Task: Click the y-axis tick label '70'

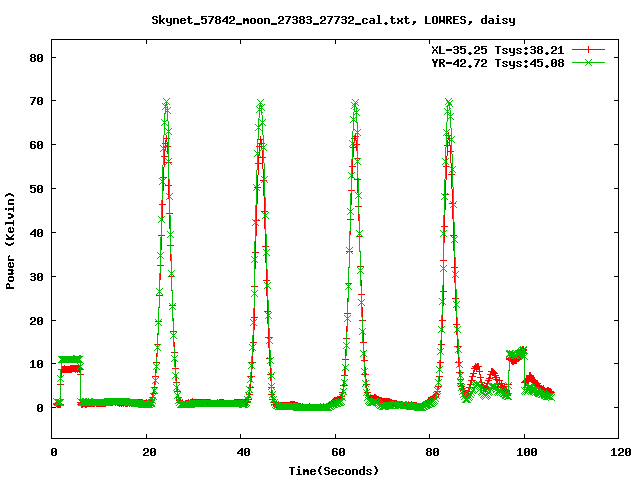Action: pos(36,101)
